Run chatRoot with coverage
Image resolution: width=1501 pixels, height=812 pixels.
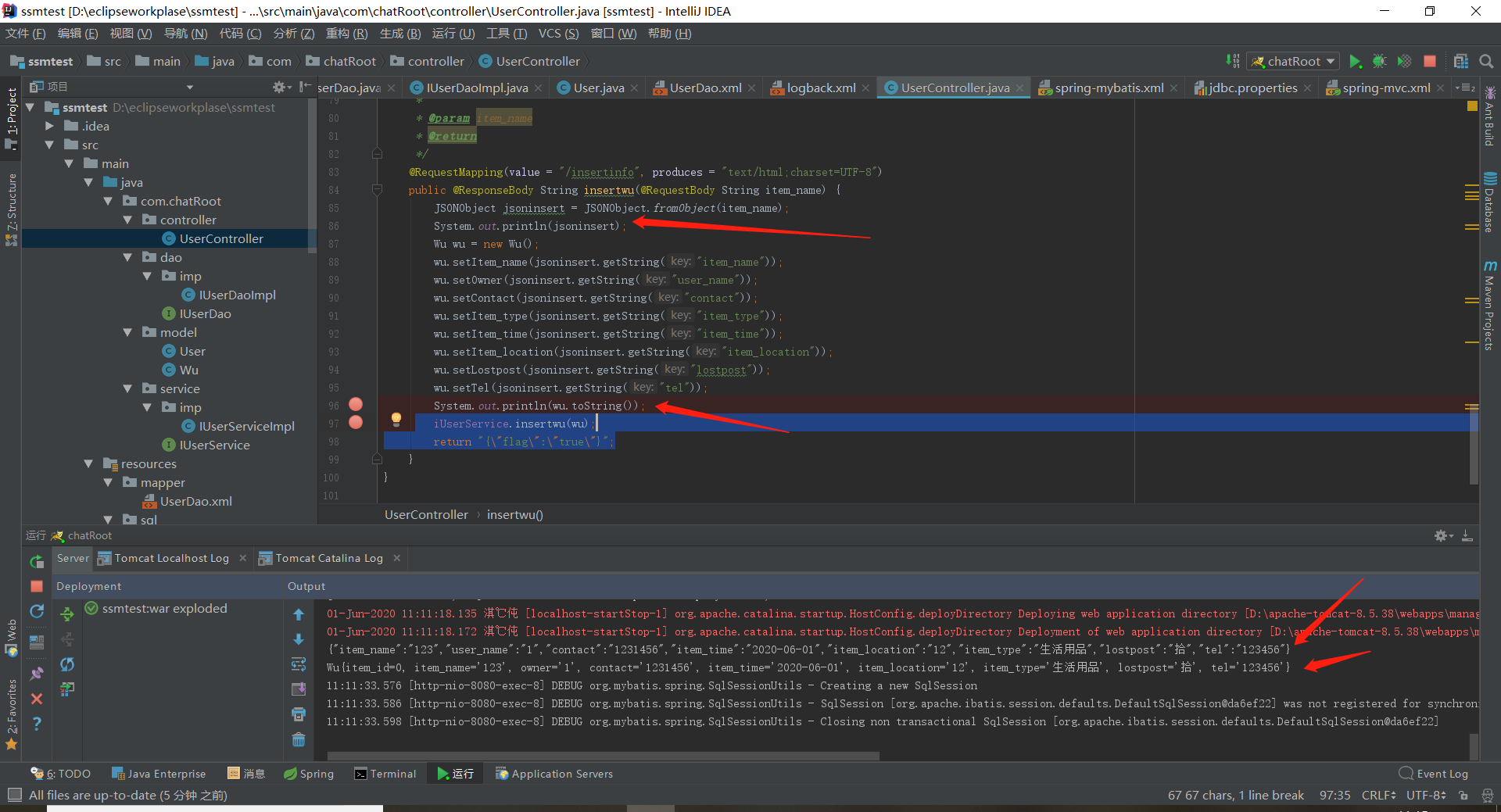coord(1405,61)
